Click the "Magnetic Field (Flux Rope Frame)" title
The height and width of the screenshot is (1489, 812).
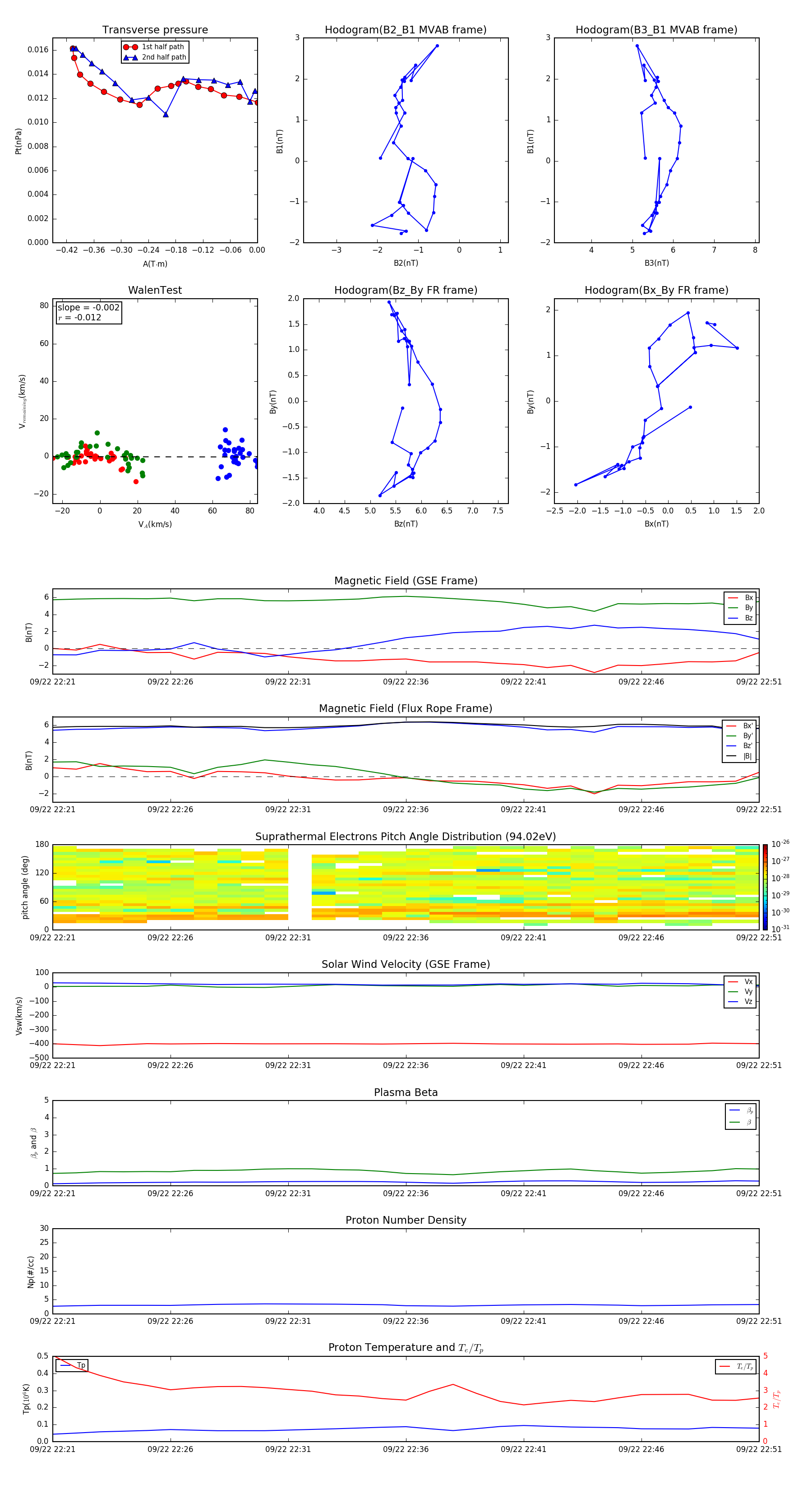[406, 709]
